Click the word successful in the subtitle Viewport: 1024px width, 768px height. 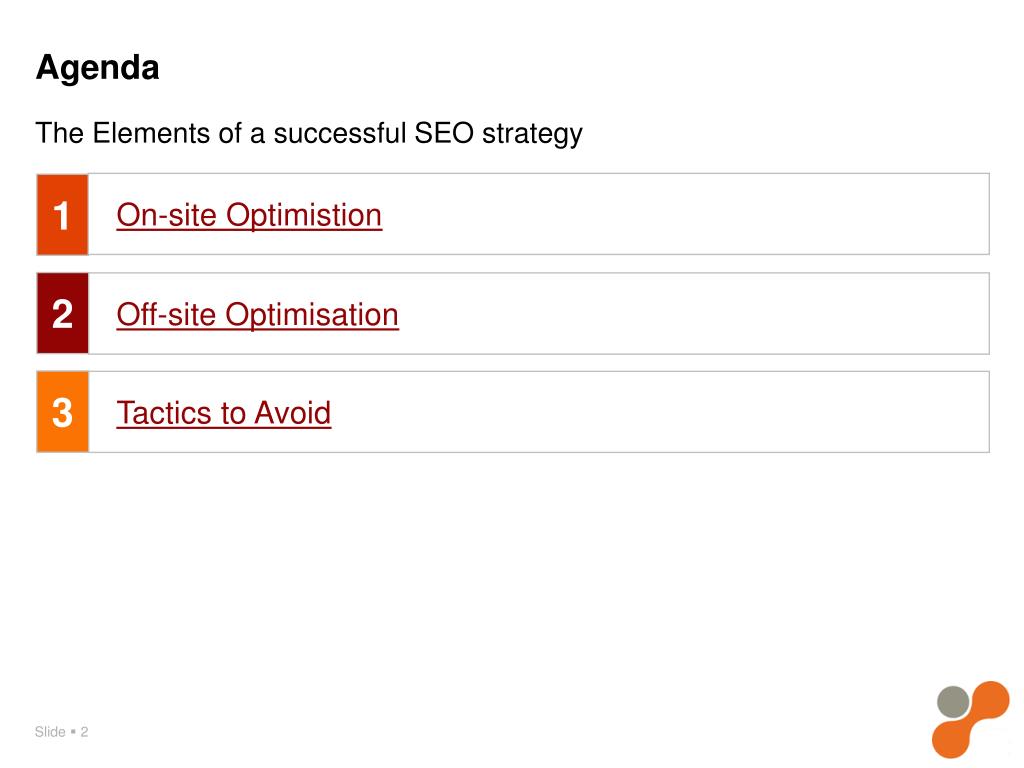[x=340, y=133]
